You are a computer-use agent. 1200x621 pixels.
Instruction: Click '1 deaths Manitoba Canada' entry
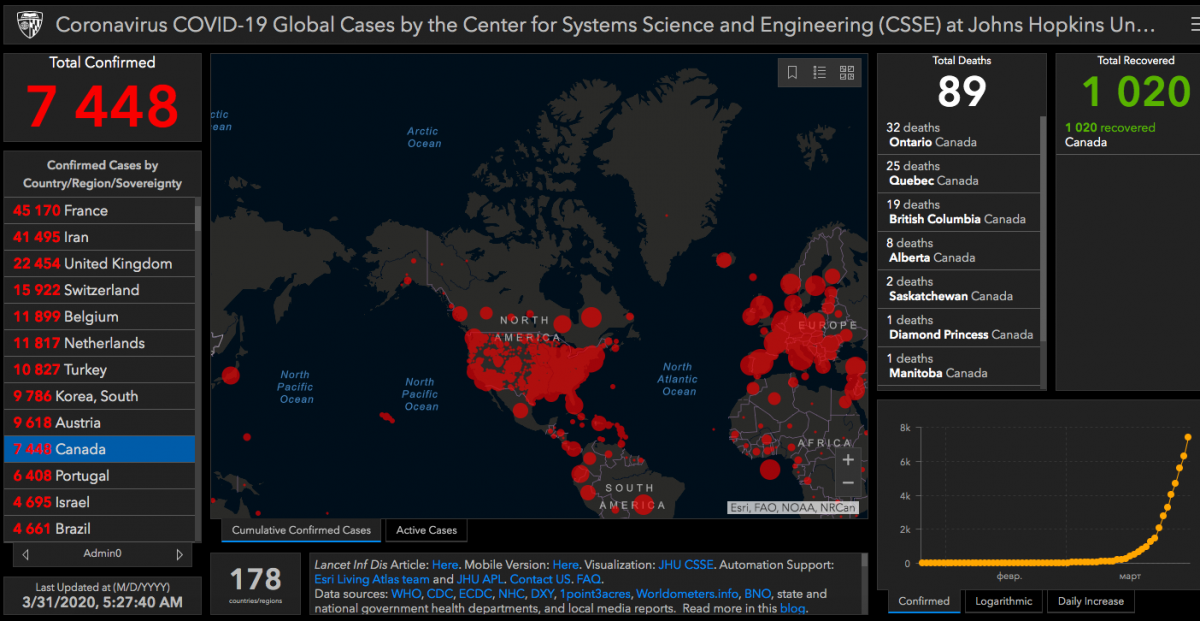(x=959, y=366)
